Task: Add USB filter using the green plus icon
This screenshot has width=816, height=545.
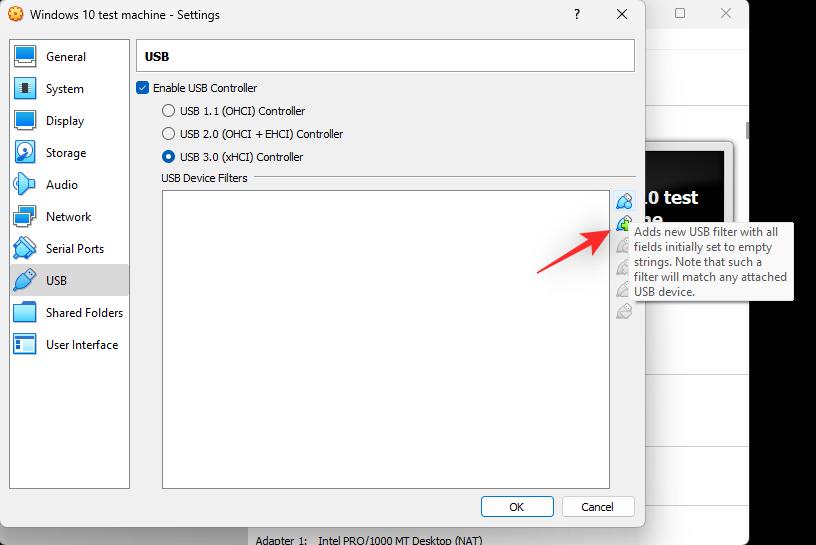Action: point(623,224)
